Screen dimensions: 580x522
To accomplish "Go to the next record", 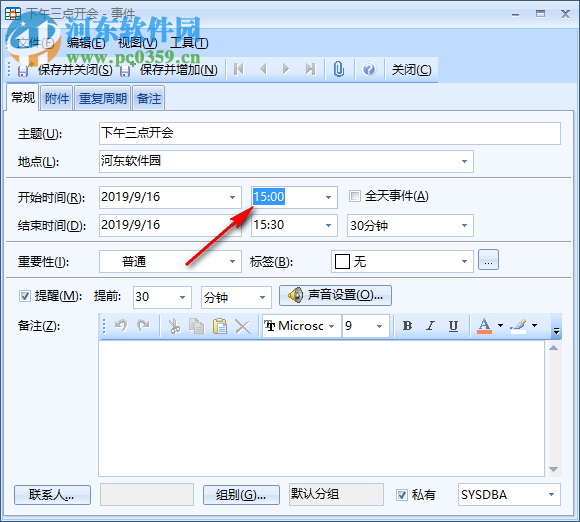I will 286,69.
